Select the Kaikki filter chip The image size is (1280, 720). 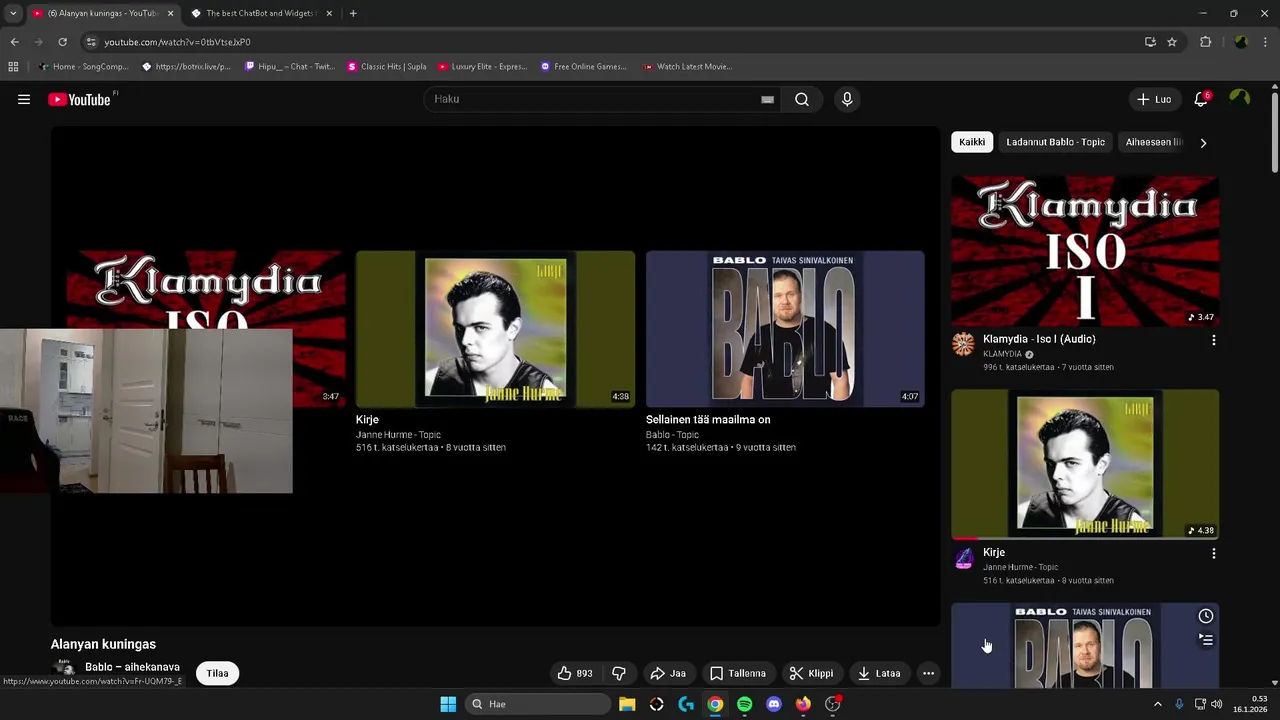pos(972,142)
